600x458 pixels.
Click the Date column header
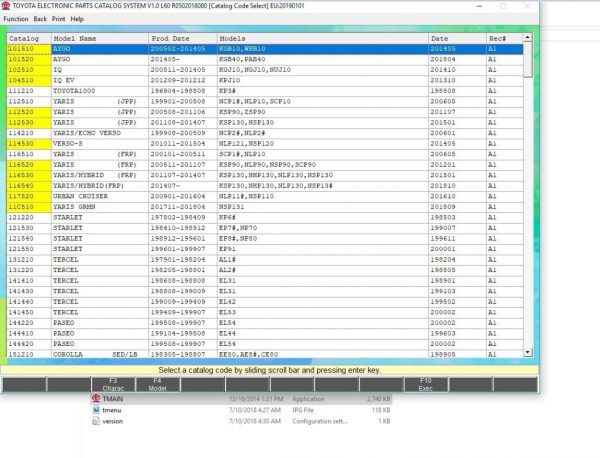(x=457, y=38)
